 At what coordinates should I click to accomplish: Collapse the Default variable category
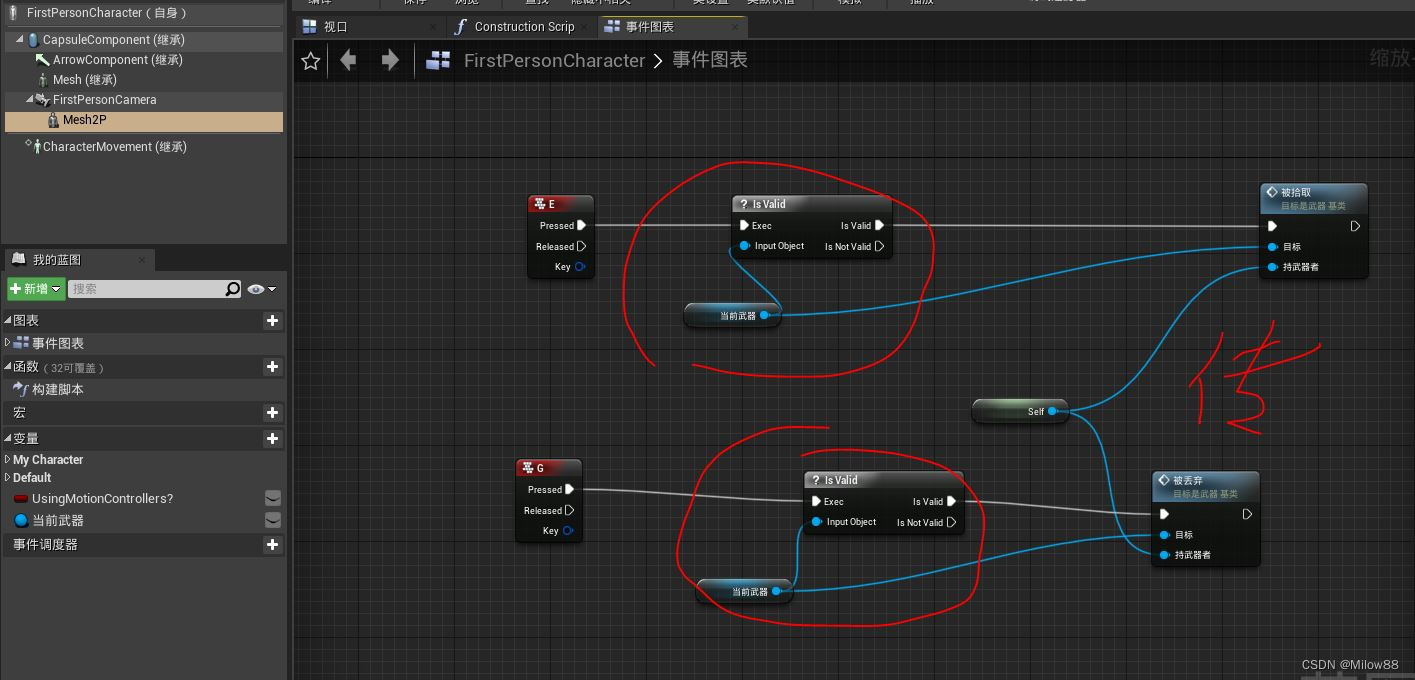point(8,478)
